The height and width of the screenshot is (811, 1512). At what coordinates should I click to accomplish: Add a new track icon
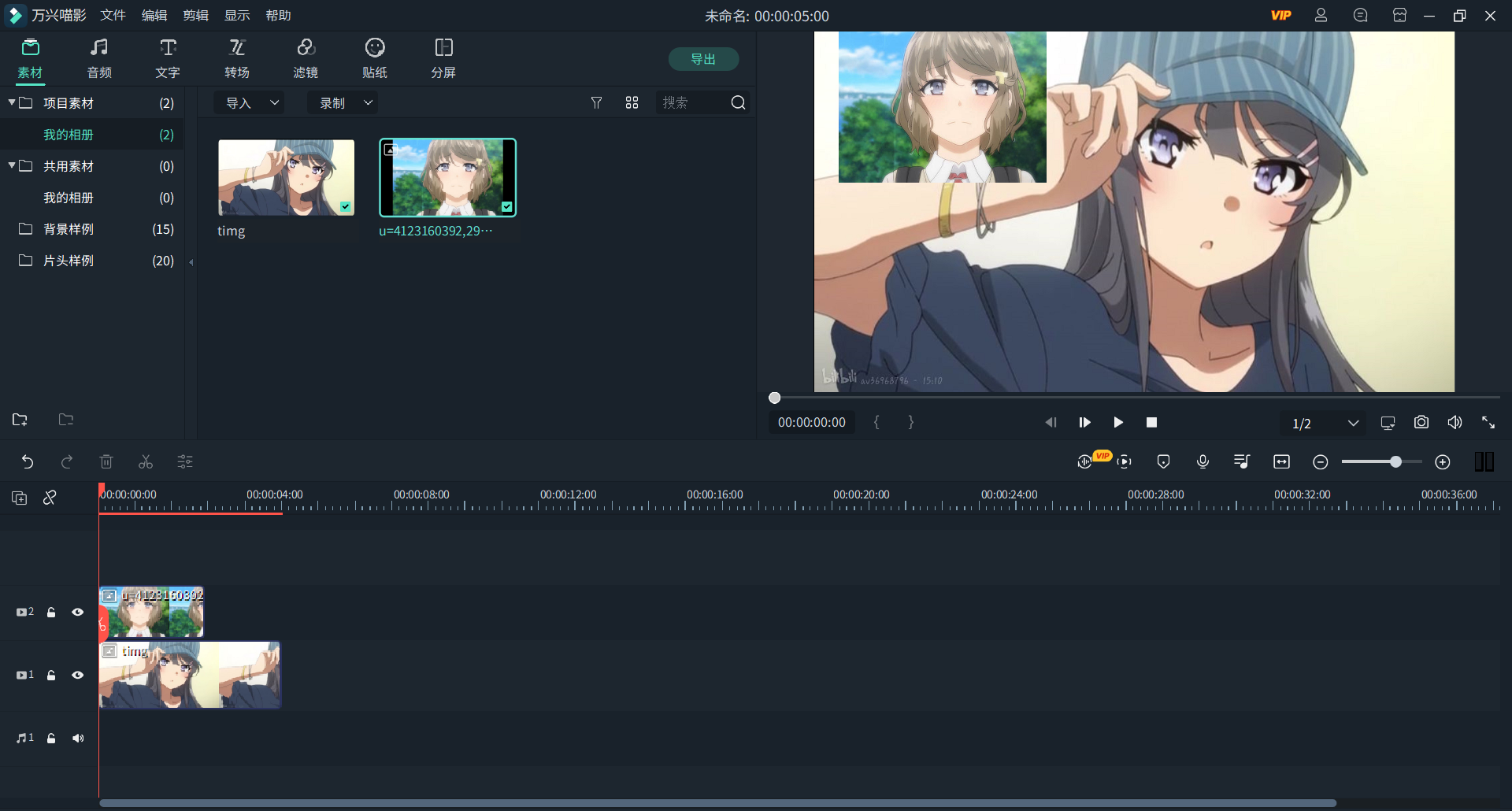(x=20, y=498)
